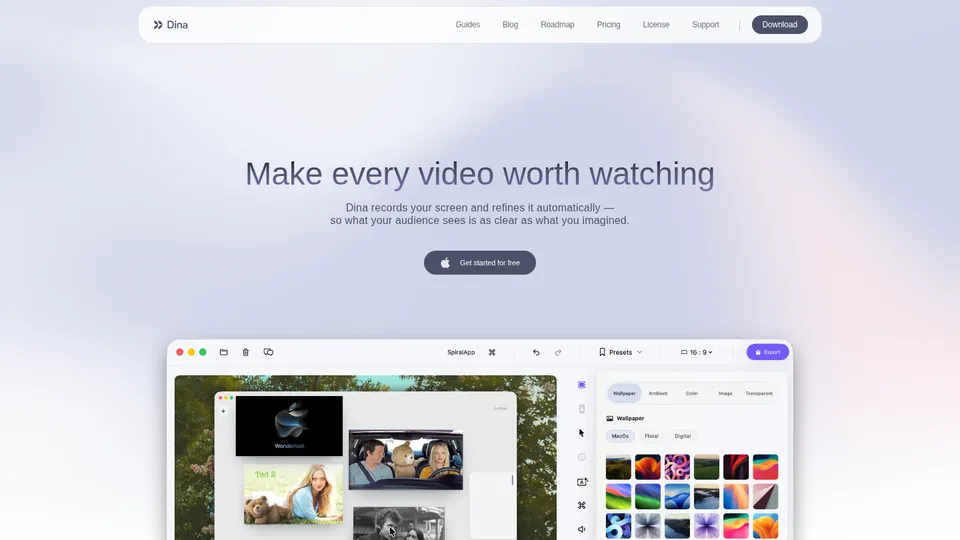Screen dimensions: 960x540
Task: Open the 16 : 9 aspect ratio dropdown
Action: (x=697, y=352)
